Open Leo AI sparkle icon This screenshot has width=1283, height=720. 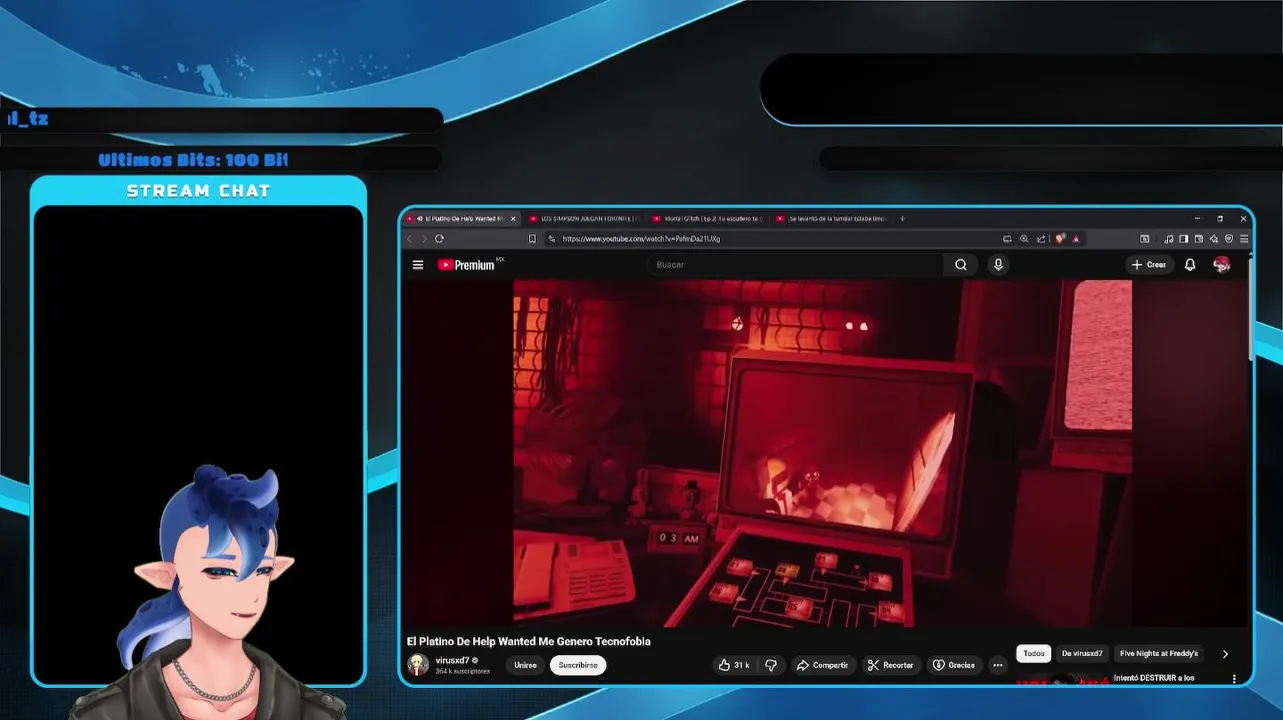1214,239
